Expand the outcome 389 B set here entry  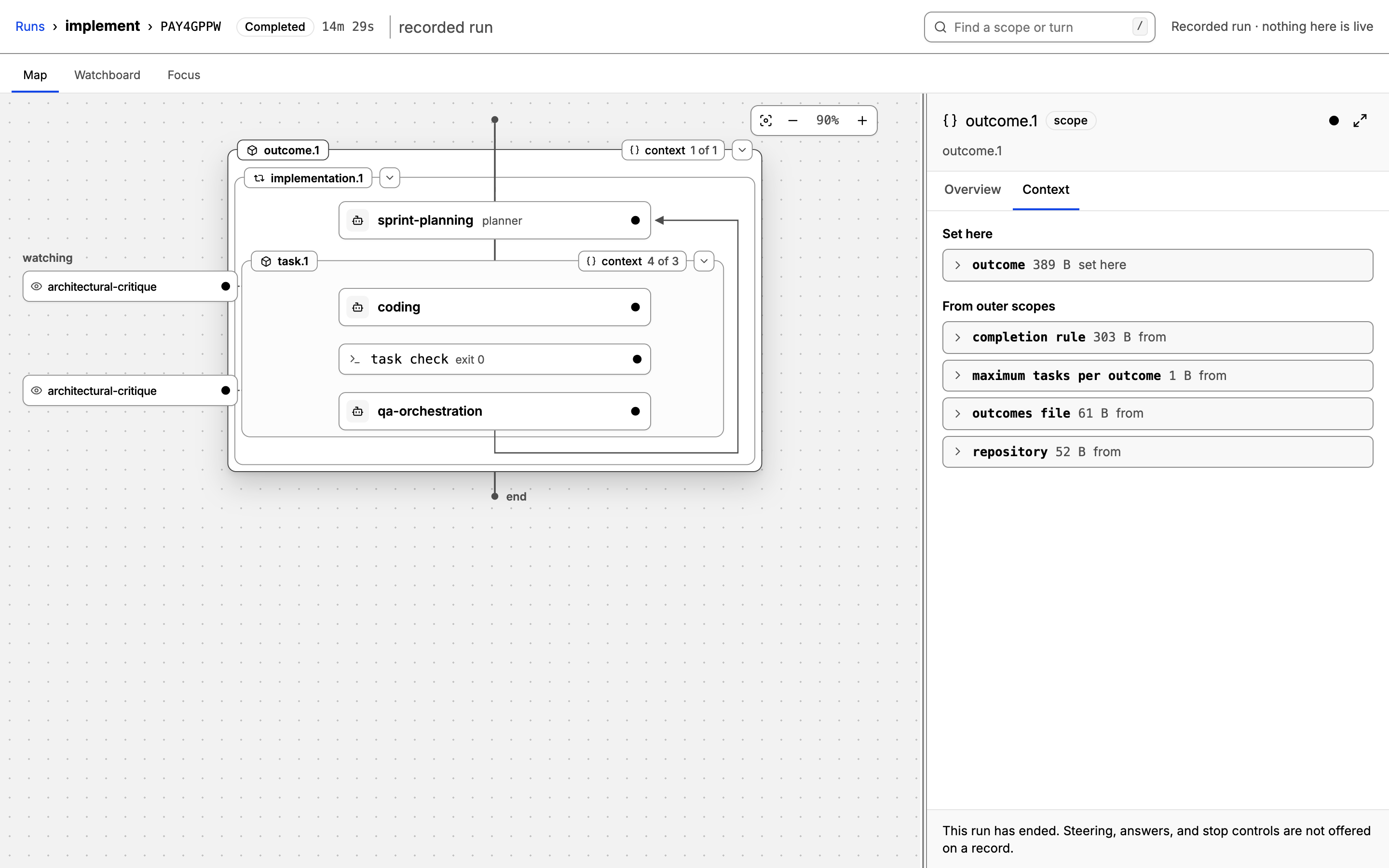pyautogui.click(x=1157, y=265)
